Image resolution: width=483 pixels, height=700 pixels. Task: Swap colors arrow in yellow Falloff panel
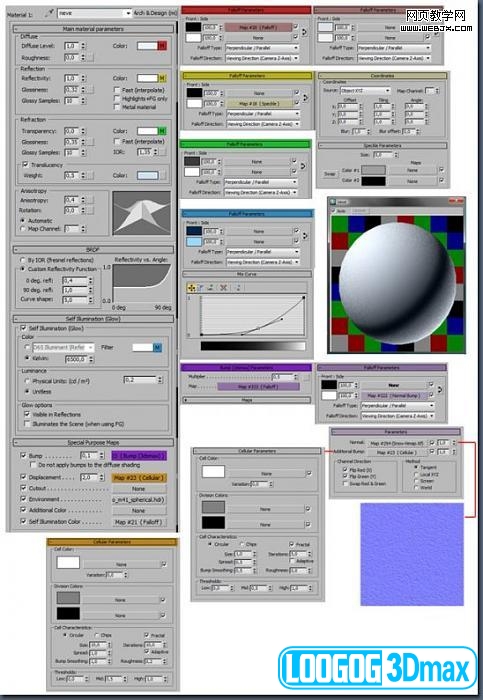coord(305,98)
